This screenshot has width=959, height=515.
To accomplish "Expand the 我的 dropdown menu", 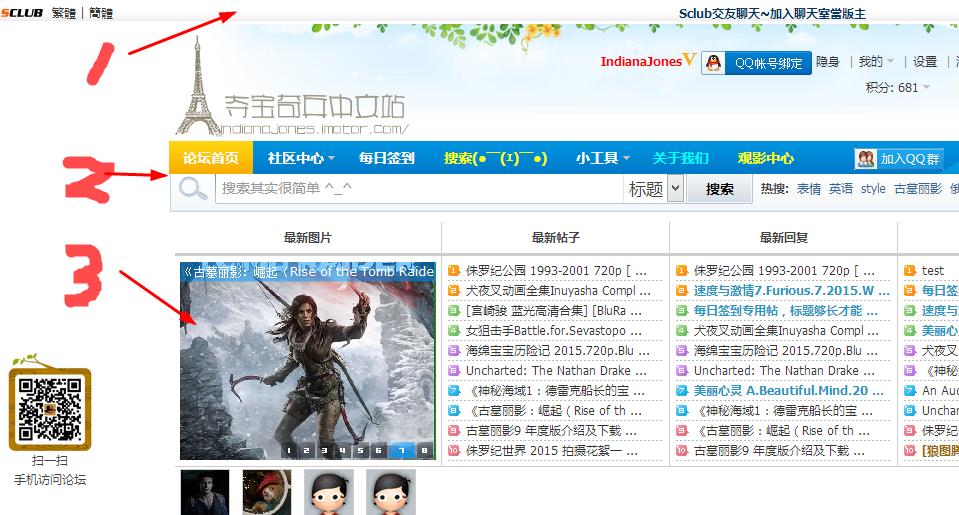I will pyautogui.click(x=876, y=62).
